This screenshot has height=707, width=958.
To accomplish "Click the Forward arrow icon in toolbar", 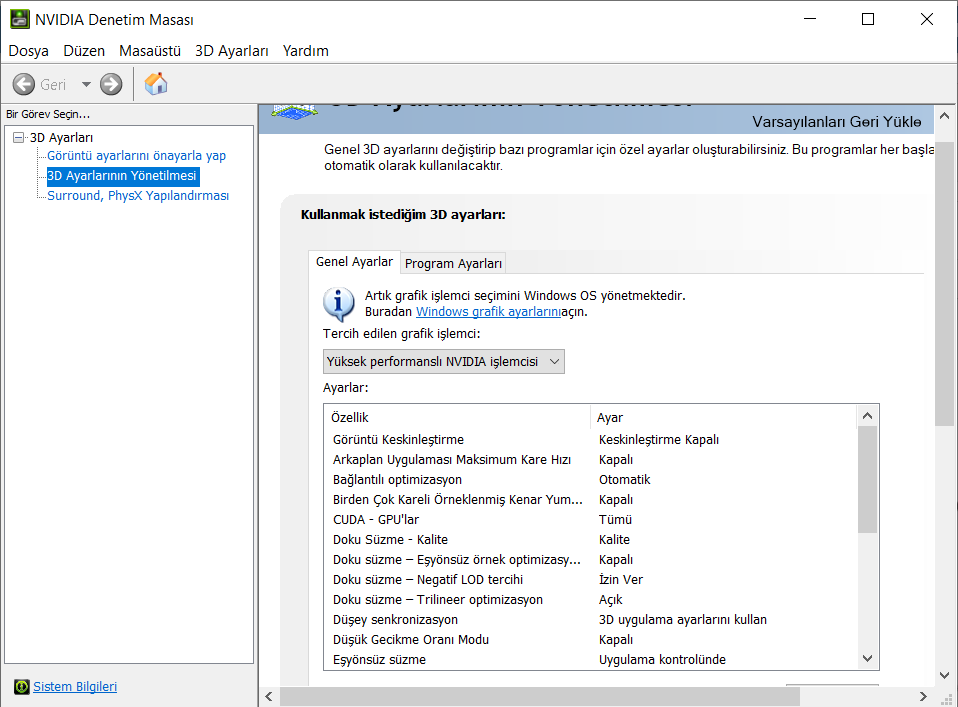I will pos(111,84).
